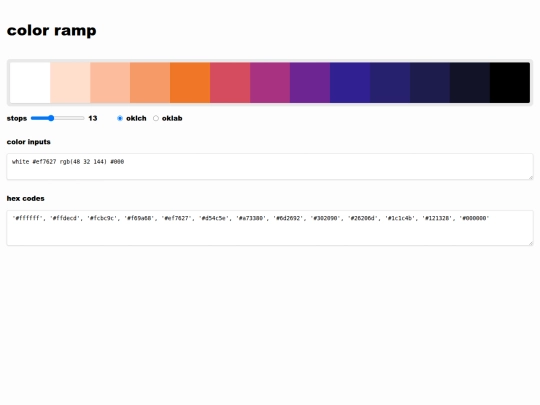The height and width of the screenshot is (405, 540).
Task: Select the oklab radio button
Action: [x=156, y=118]
